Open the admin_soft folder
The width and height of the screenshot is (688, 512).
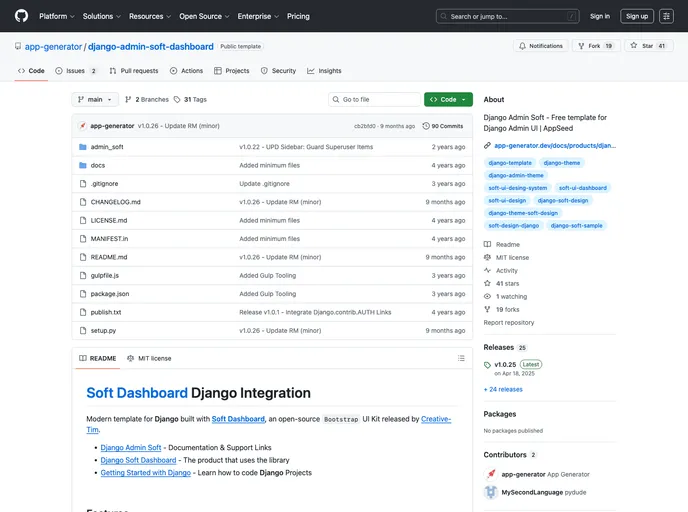107,147
